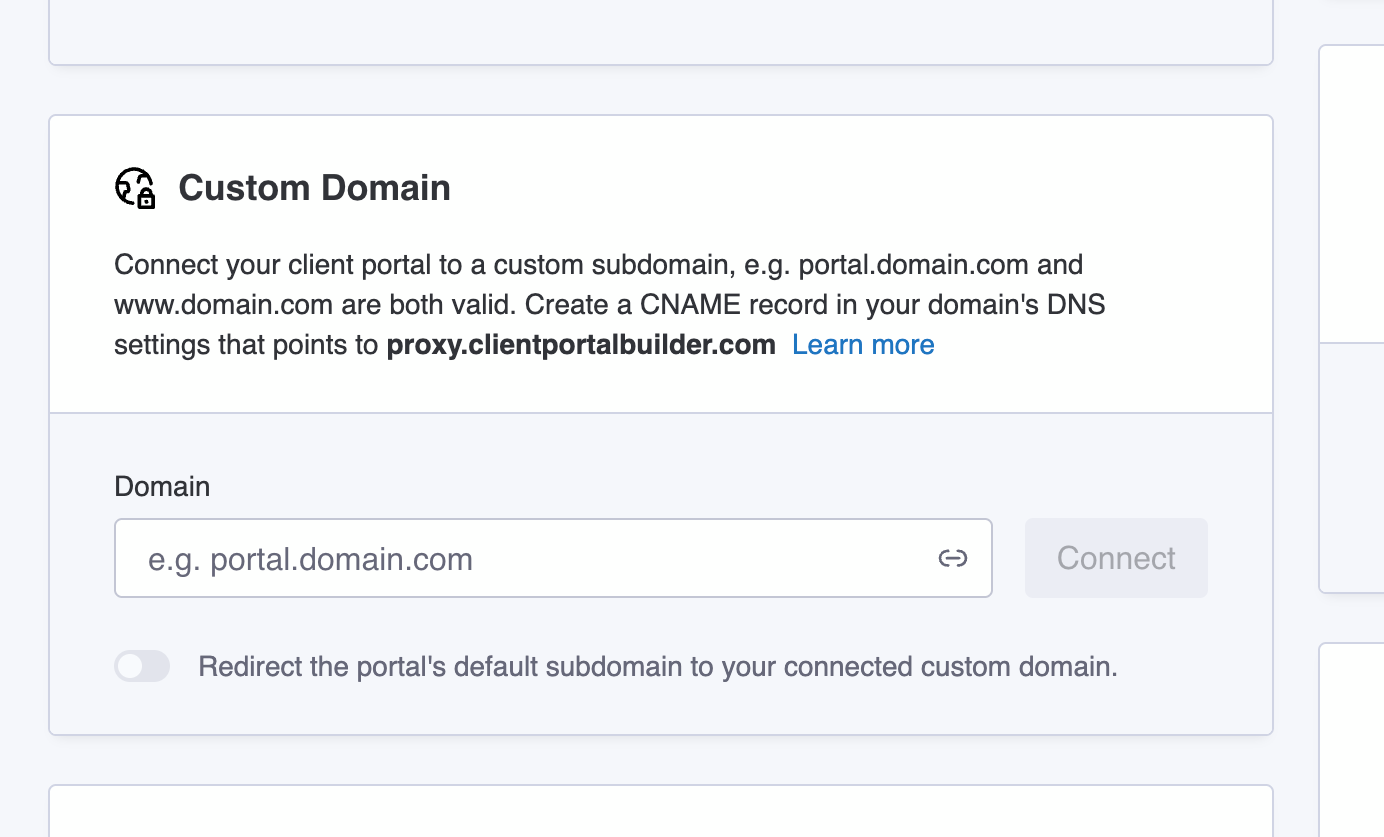Open the Learn more link
1384x837 pixels.
pyautogui.click(x=863, y=345)
